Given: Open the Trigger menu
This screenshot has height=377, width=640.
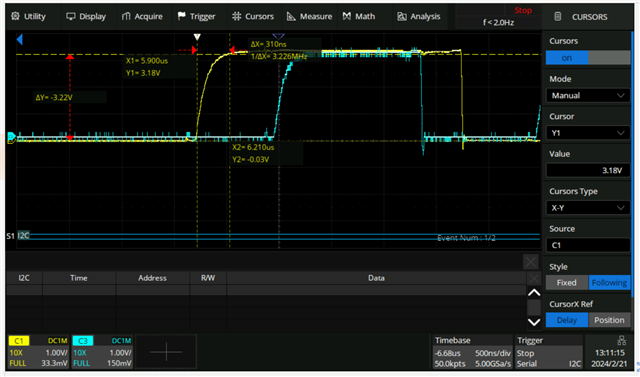Looking at the screenshot, I should [x=196, y=16].
